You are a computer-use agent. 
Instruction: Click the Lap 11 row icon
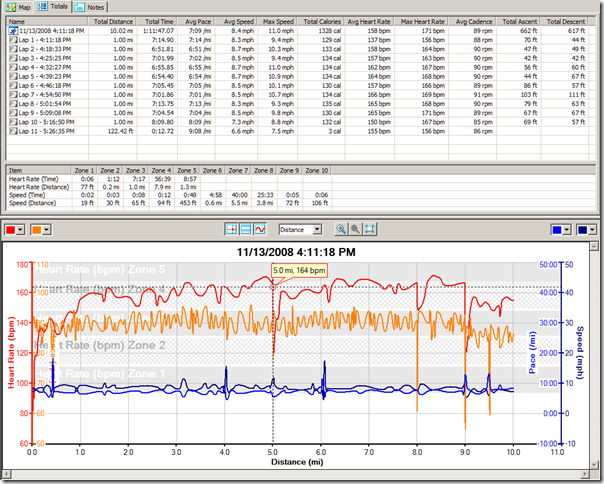(14, 131)
